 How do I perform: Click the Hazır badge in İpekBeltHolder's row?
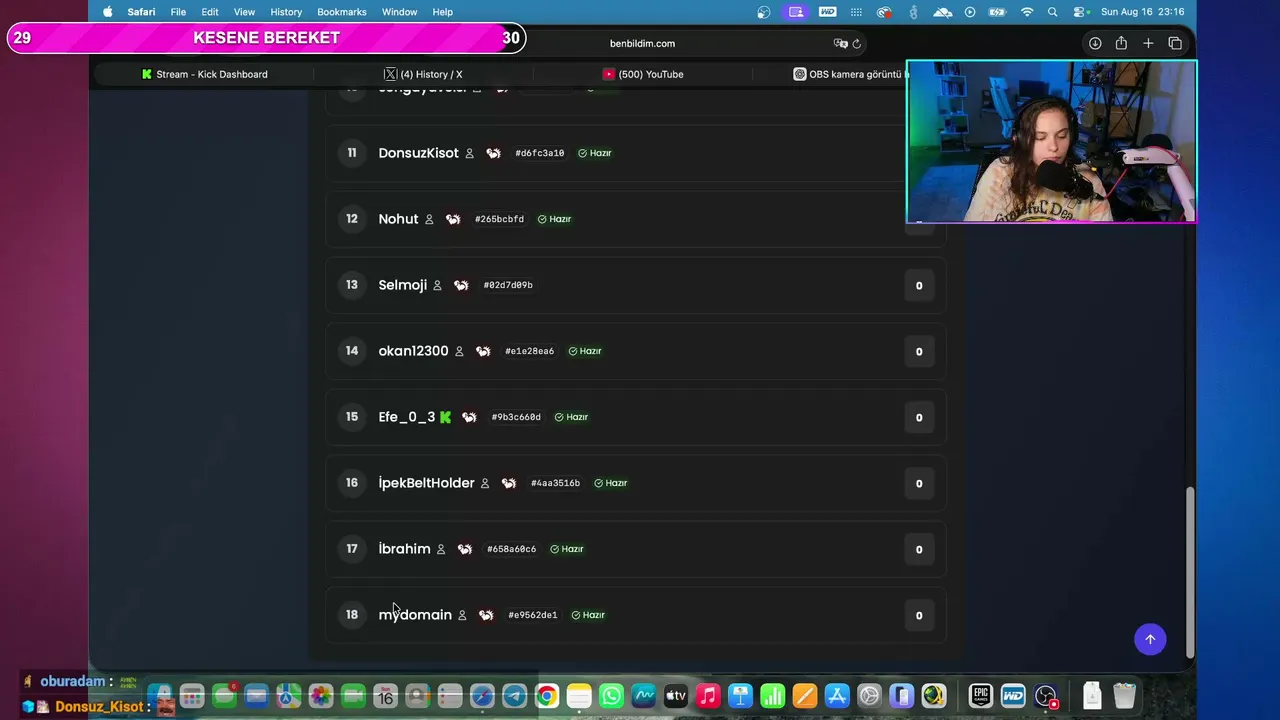[611, 483]
